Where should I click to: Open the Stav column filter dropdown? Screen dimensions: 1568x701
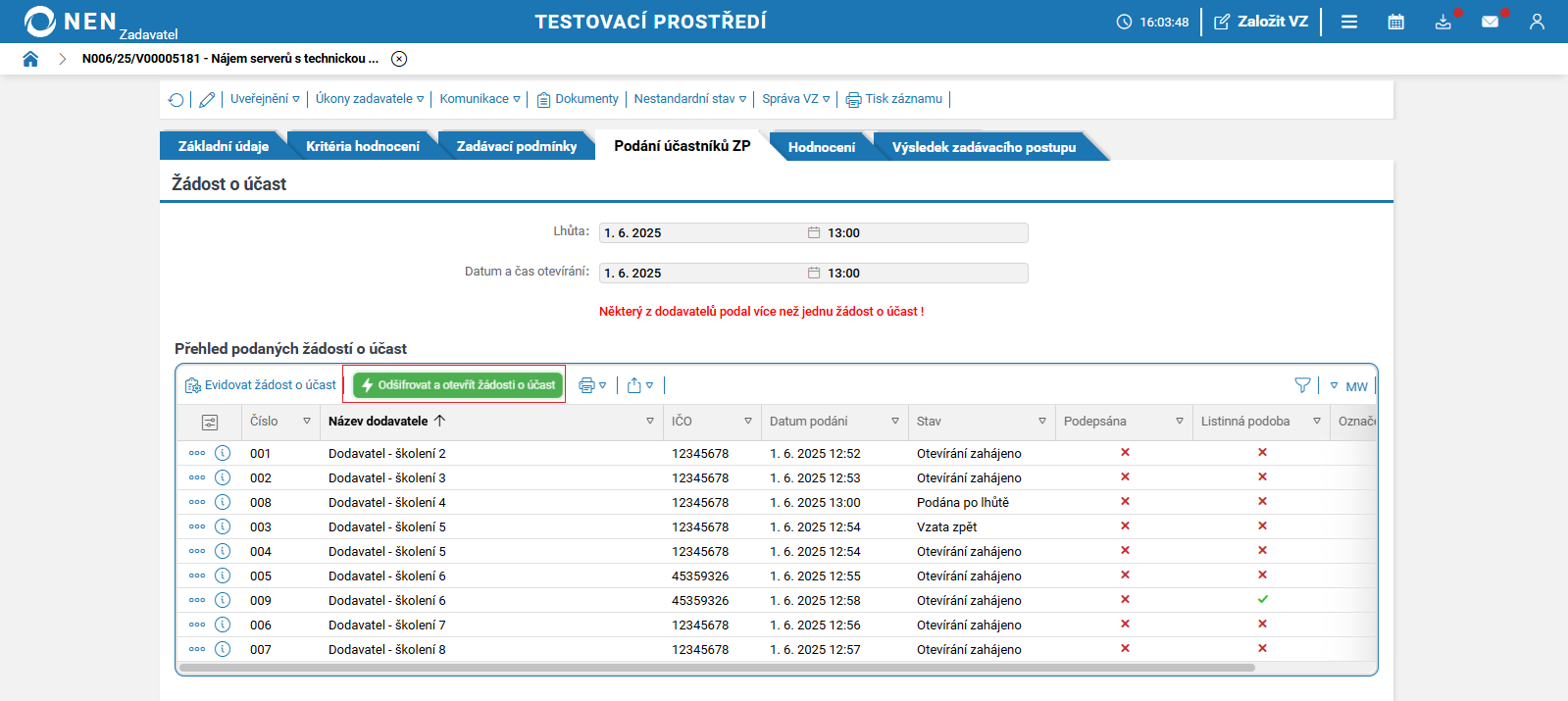tap(1041, 422)
